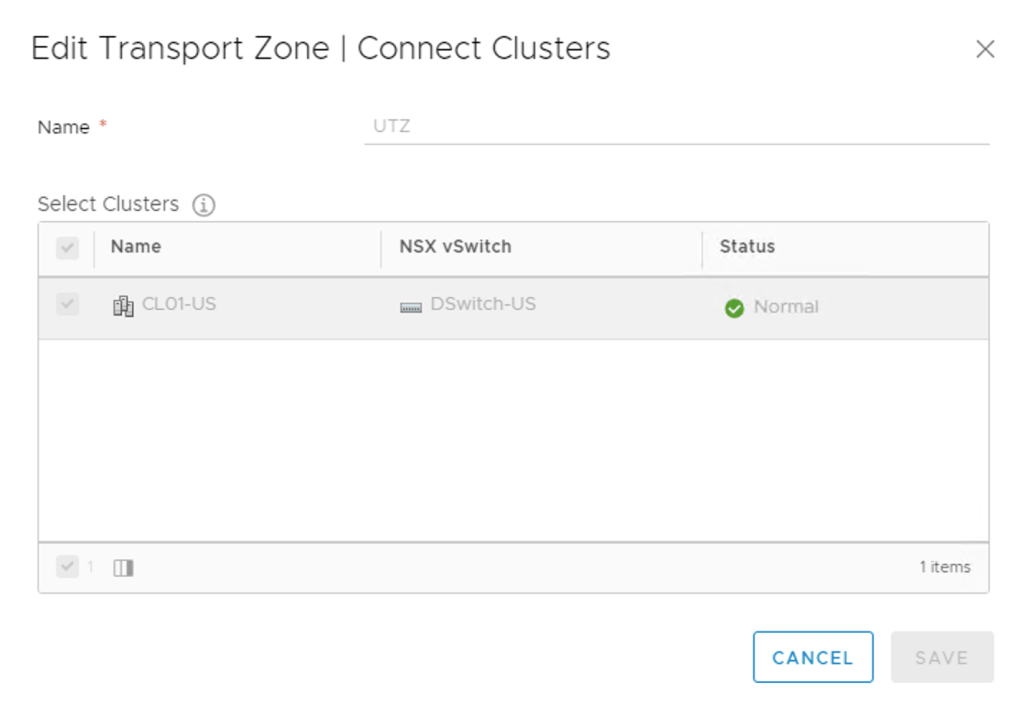Select the CL01-US cluster name

(x=179, y=304)
